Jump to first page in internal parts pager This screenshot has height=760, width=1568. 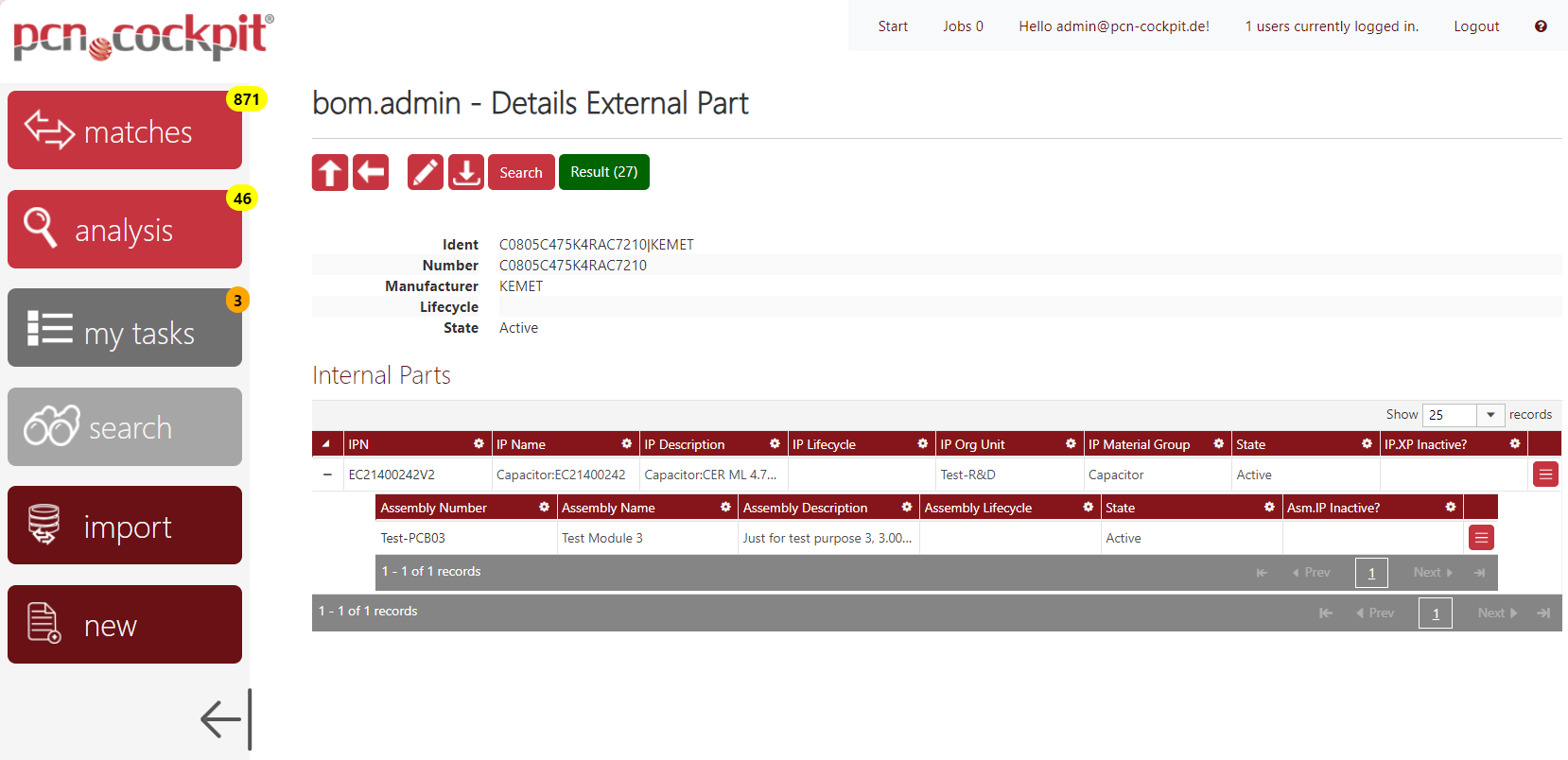[1326, 613]
